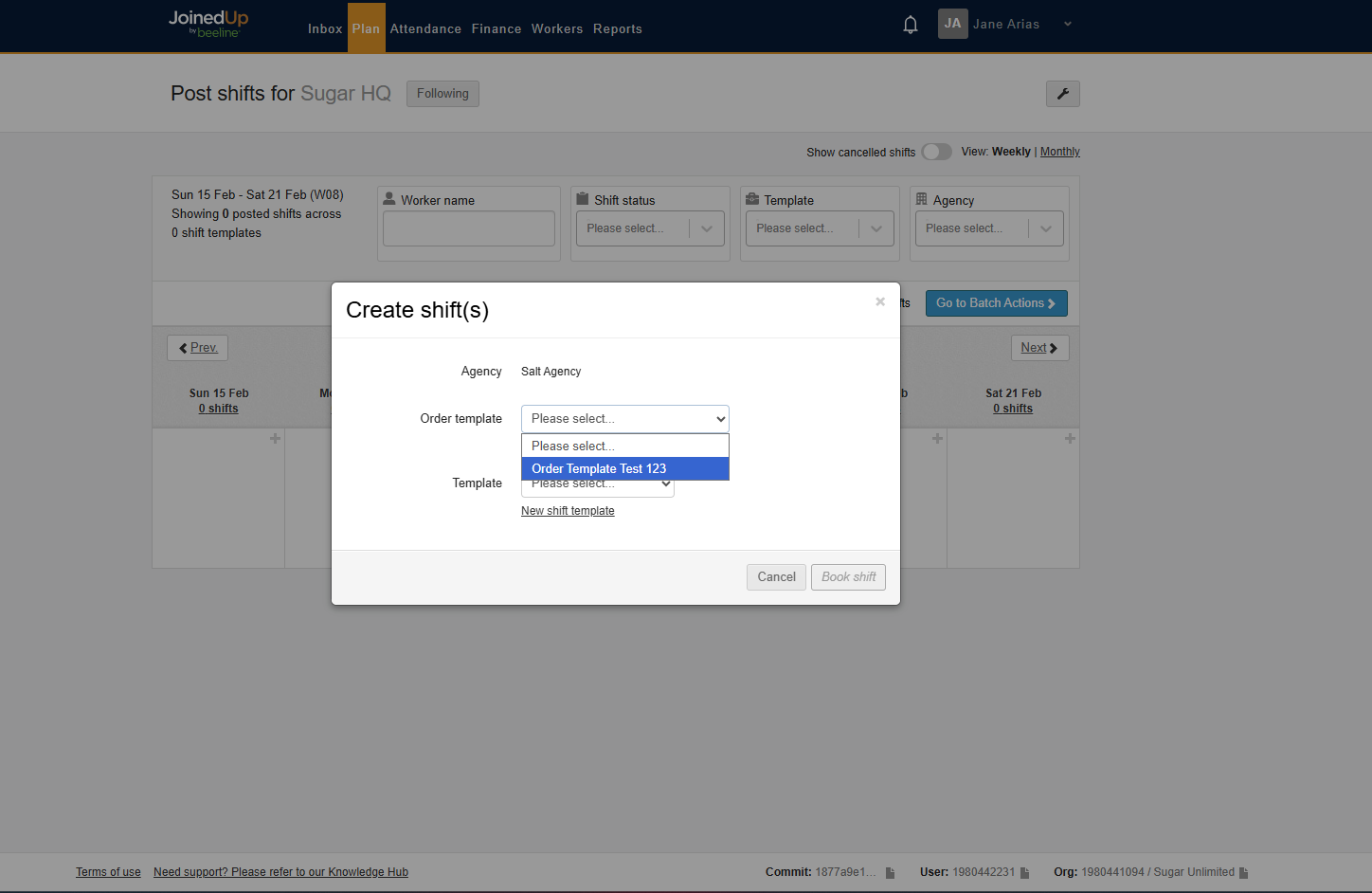Copy the commit hash using copy icon
Image resolution: width=1372 pixels, height=893 pixels.
point(890,873)
